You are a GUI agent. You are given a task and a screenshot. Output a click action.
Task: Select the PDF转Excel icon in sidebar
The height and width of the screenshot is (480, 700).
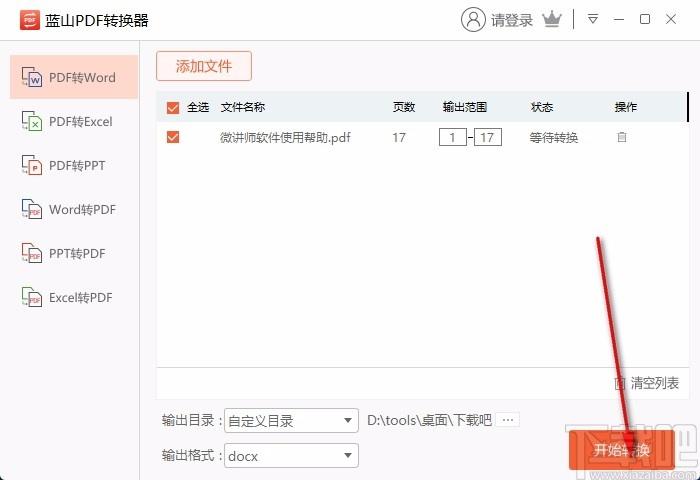point(33,122)
